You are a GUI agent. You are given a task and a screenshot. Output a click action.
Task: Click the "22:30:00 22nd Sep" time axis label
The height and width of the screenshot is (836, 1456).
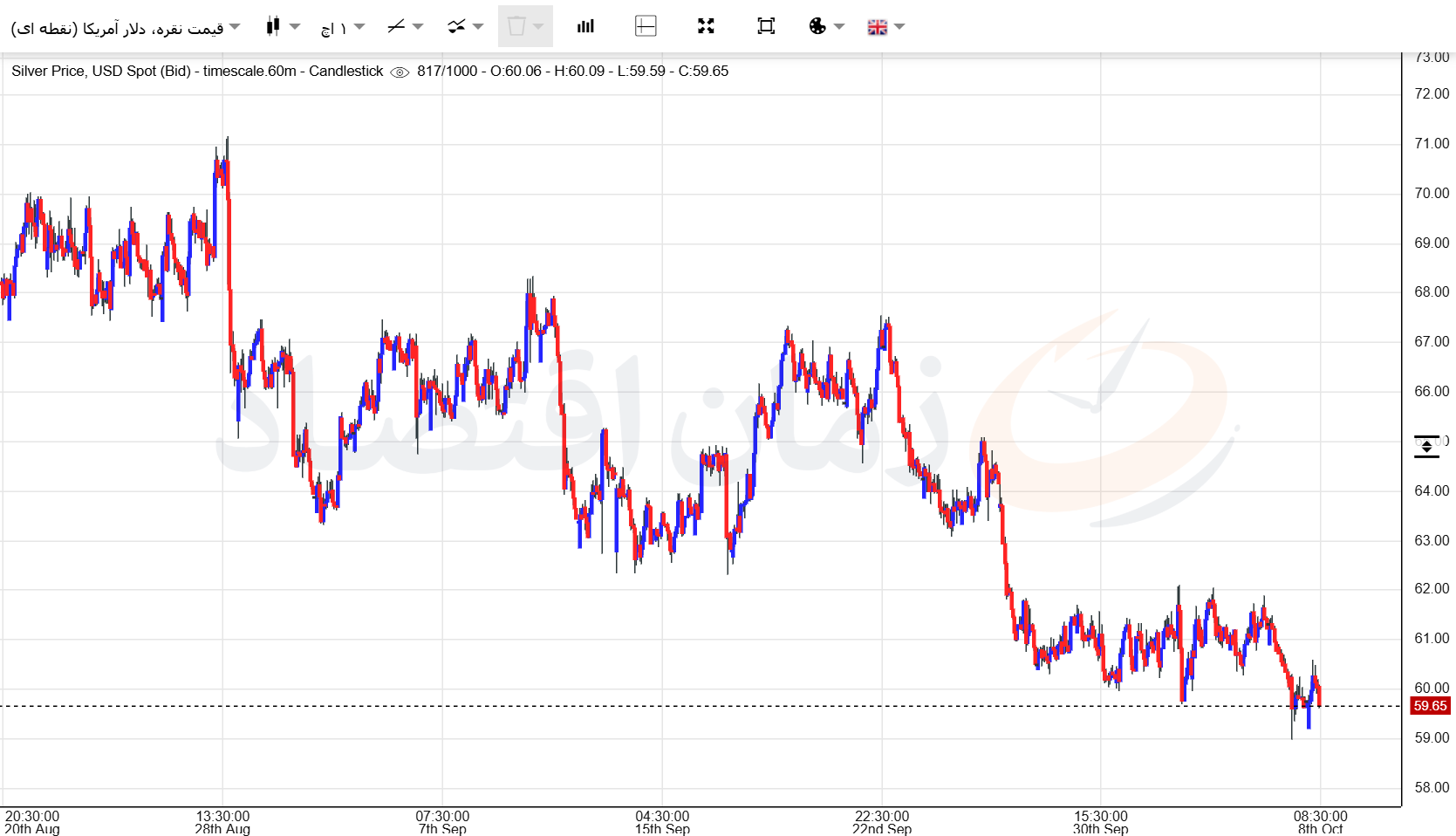882,822
